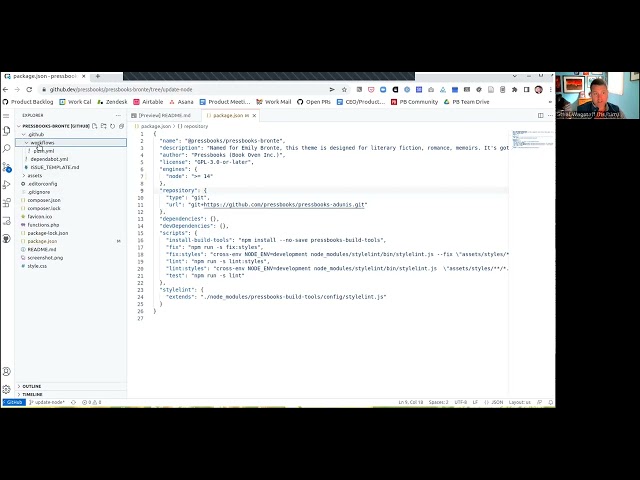Open Explorer views and more actions menu
Viewport: 640px width, 480px height.
(118, 116)
